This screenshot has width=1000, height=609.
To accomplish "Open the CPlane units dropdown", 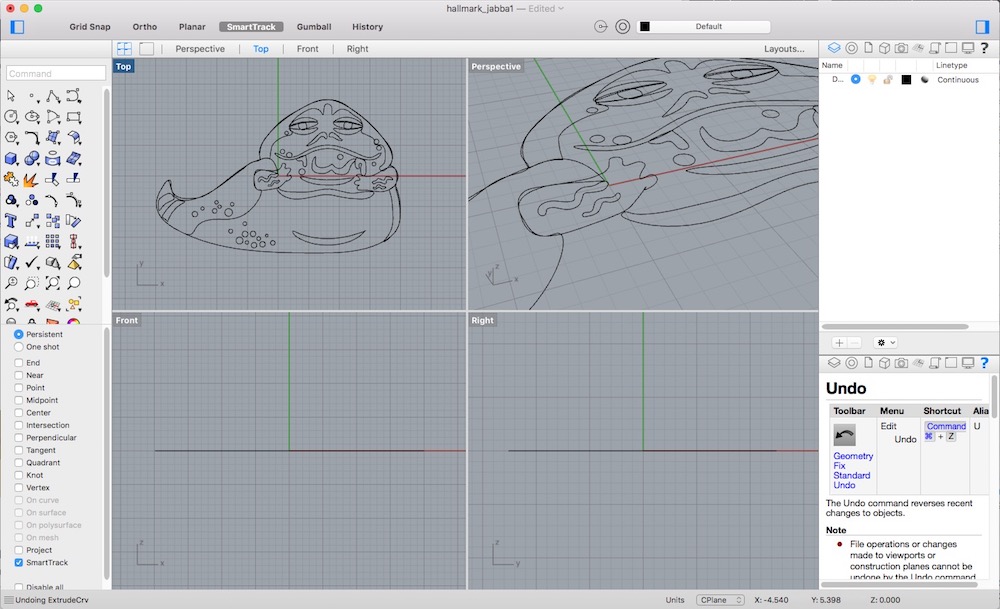I will (x=720, y=600).
